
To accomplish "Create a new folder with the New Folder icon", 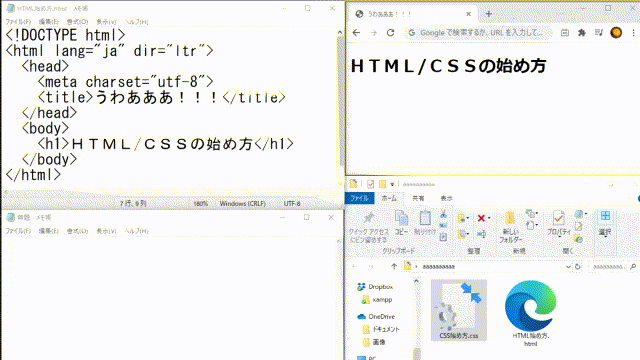I will [510, 218].
